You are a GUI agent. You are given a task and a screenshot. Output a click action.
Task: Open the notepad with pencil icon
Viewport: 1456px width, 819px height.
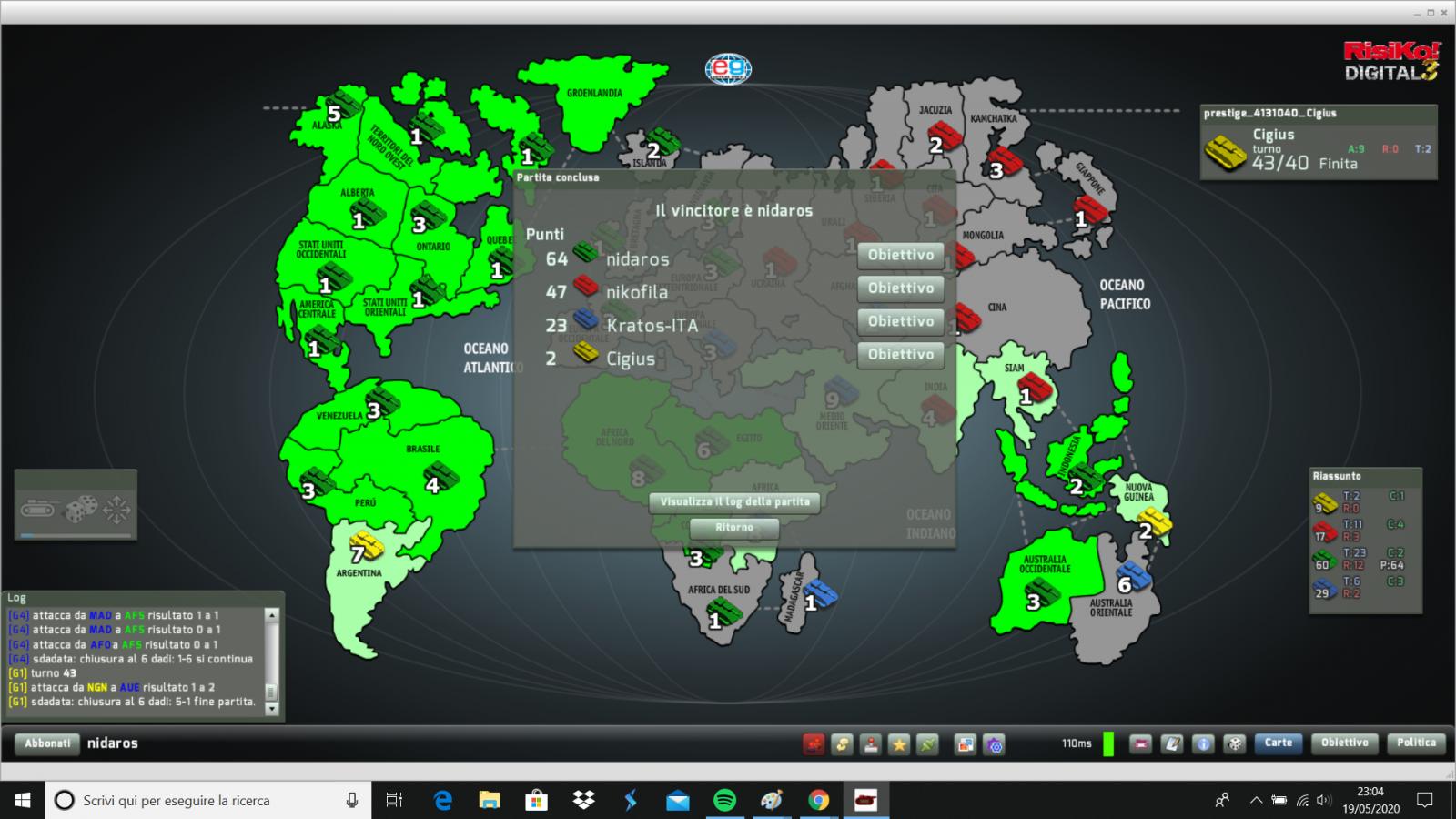(x=1172, y=743)
